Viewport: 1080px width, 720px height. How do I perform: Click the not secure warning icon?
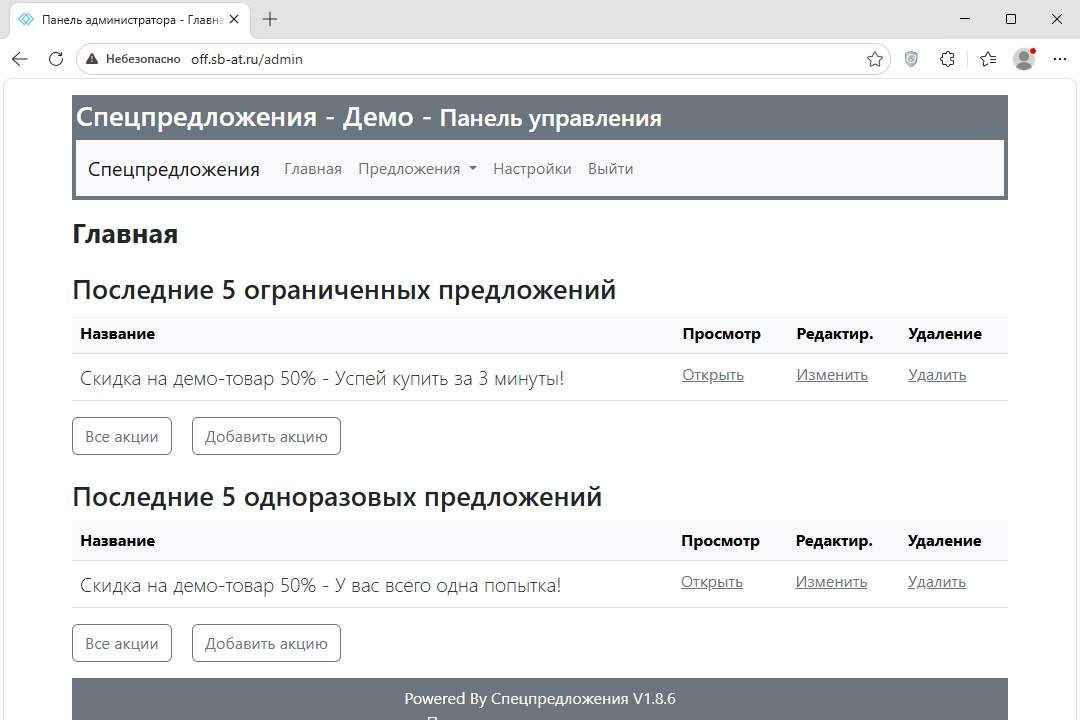point(92,59)
